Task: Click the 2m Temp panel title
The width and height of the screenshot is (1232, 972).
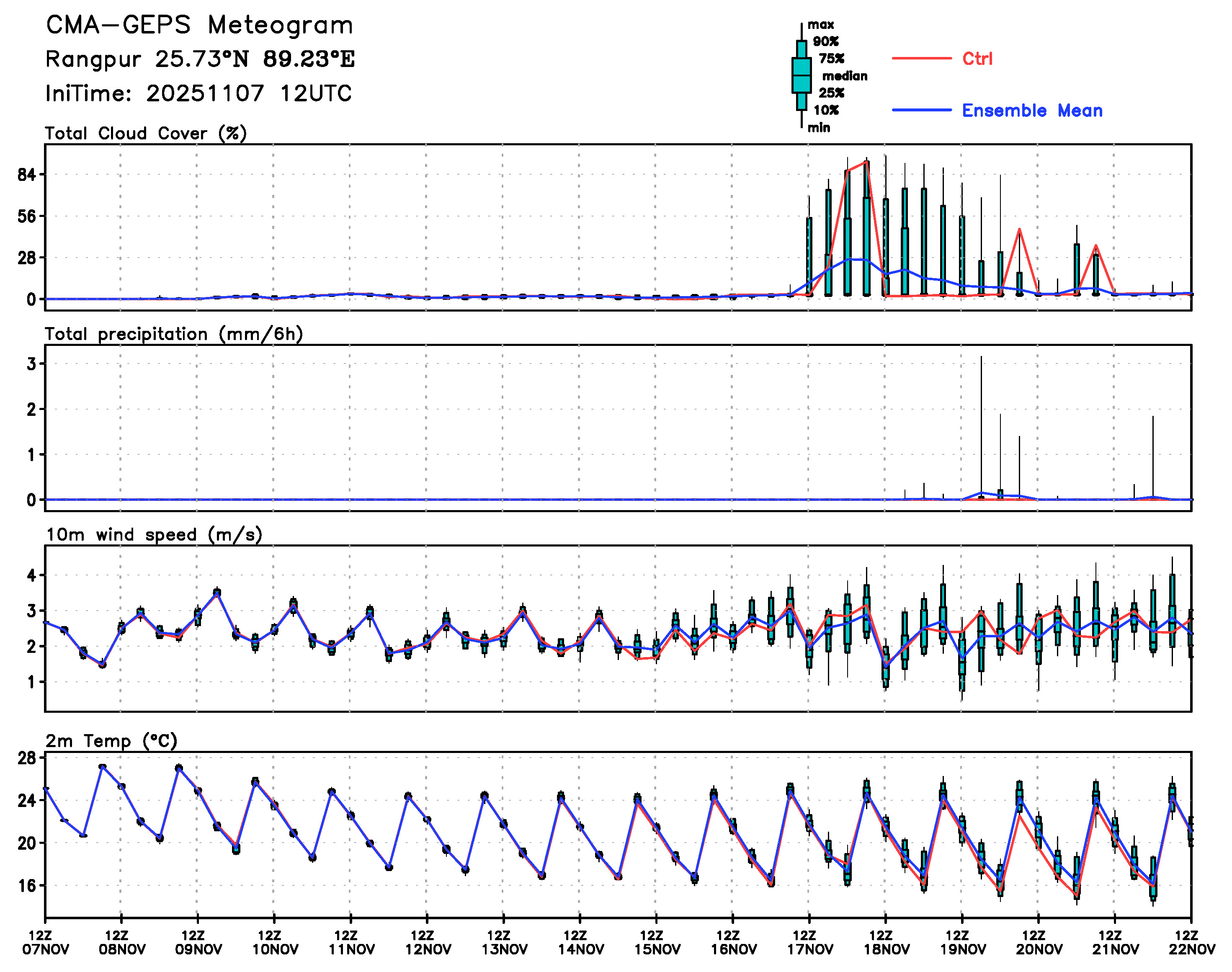Action: [111, 741]
